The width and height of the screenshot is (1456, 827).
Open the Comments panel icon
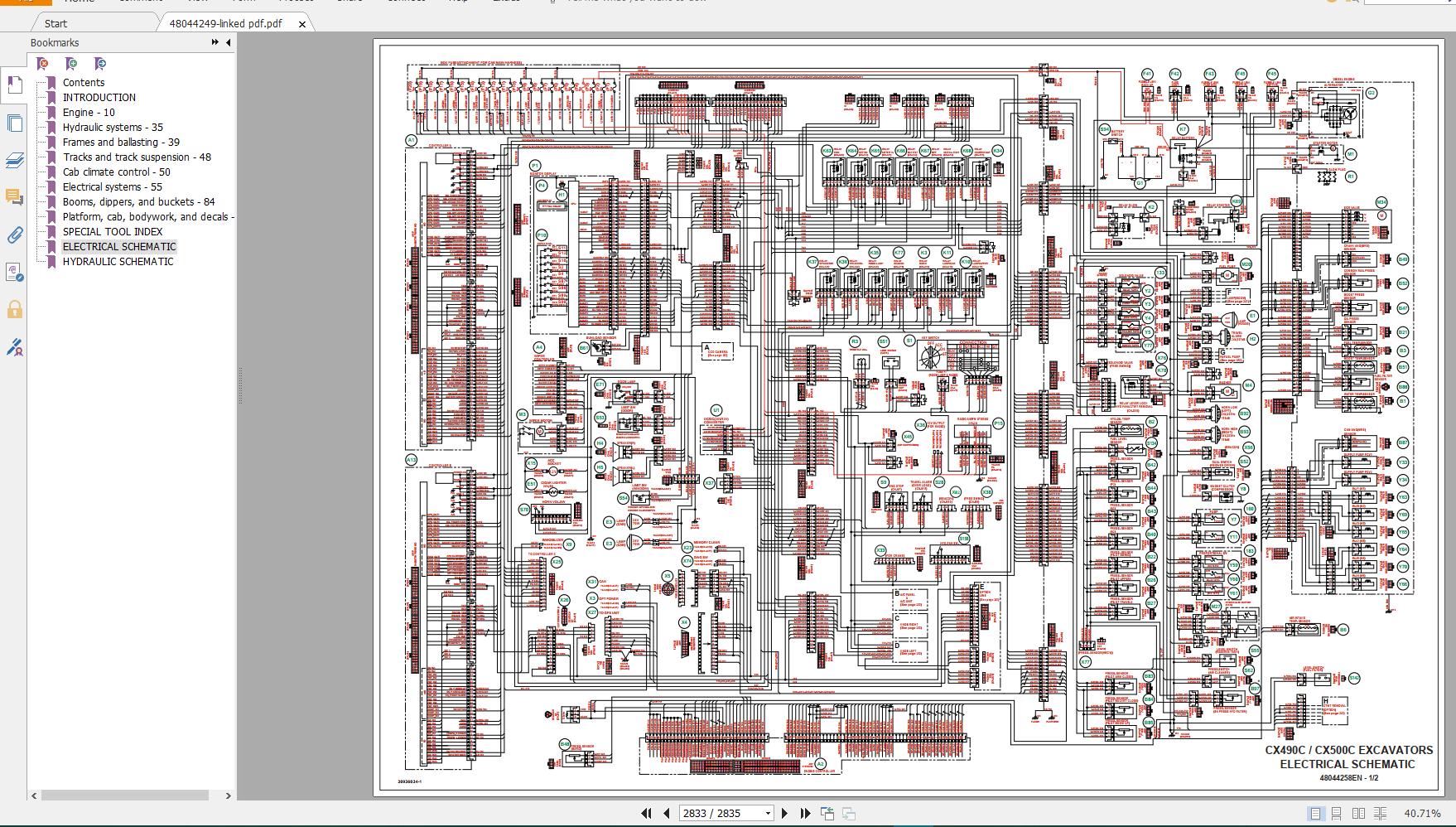pos(14,197)
